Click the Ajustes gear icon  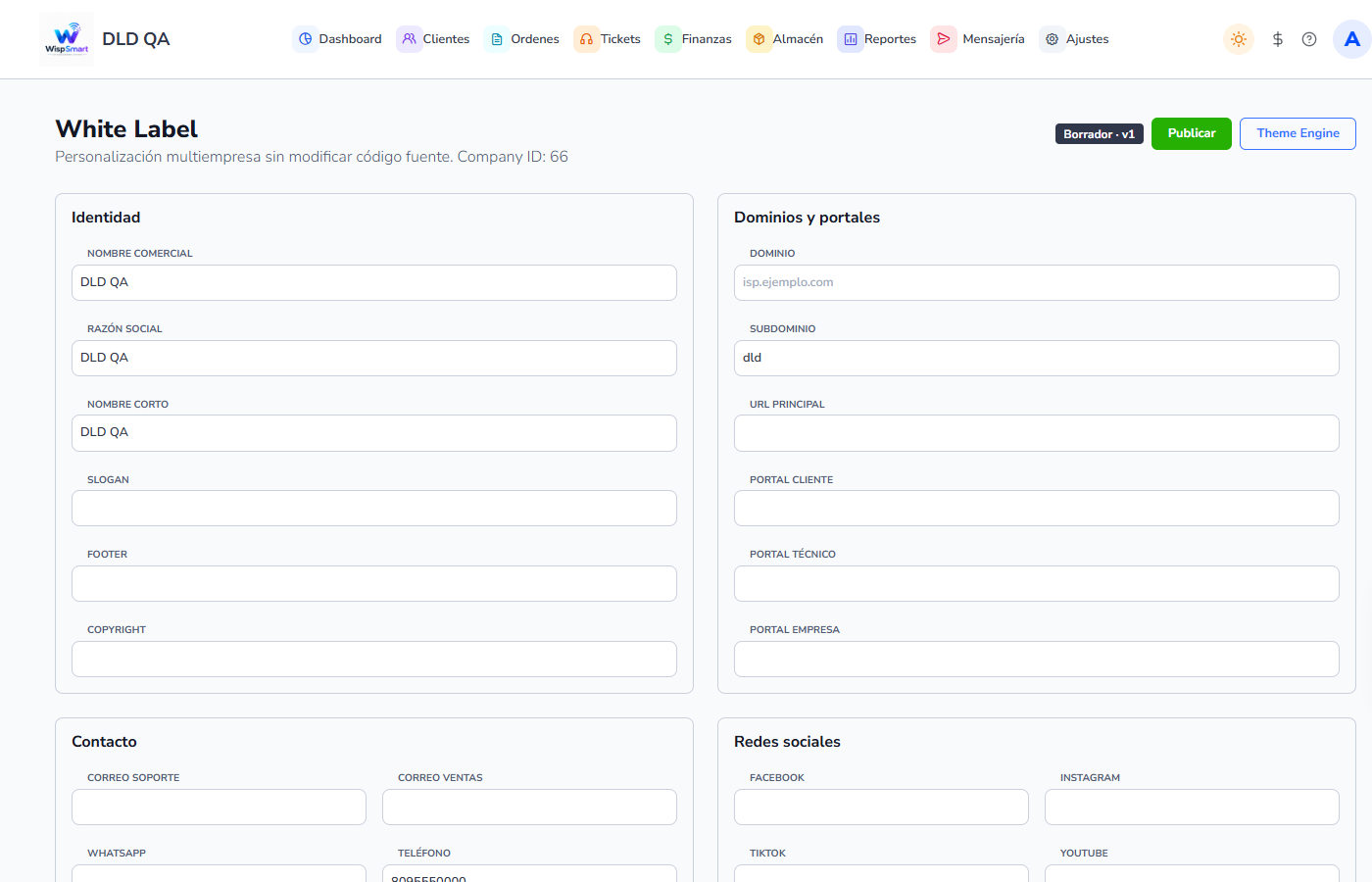point(1053,39)
